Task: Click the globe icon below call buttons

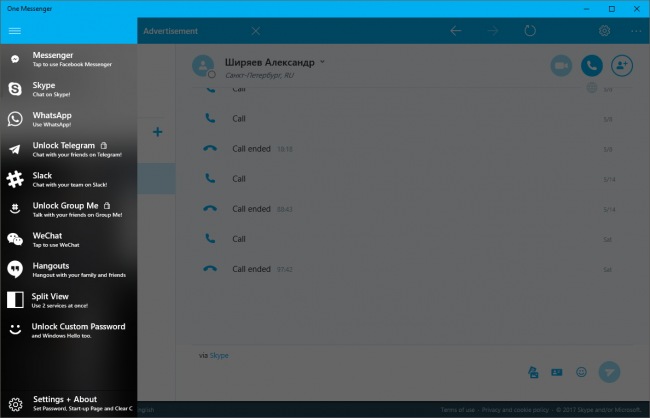Action: click(592, 87)
